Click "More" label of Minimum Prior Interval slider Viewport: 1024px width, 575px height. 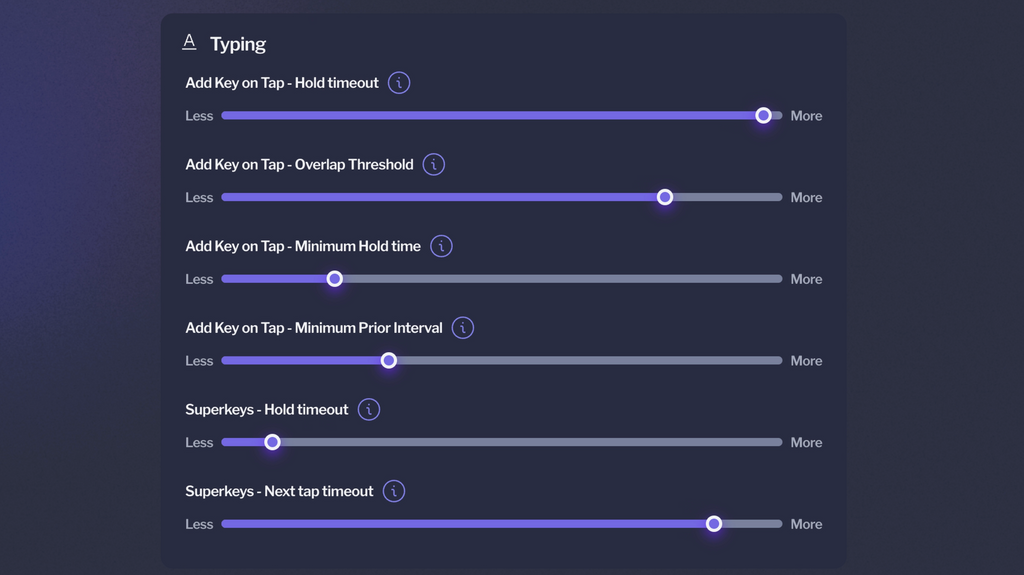(806, 361)
